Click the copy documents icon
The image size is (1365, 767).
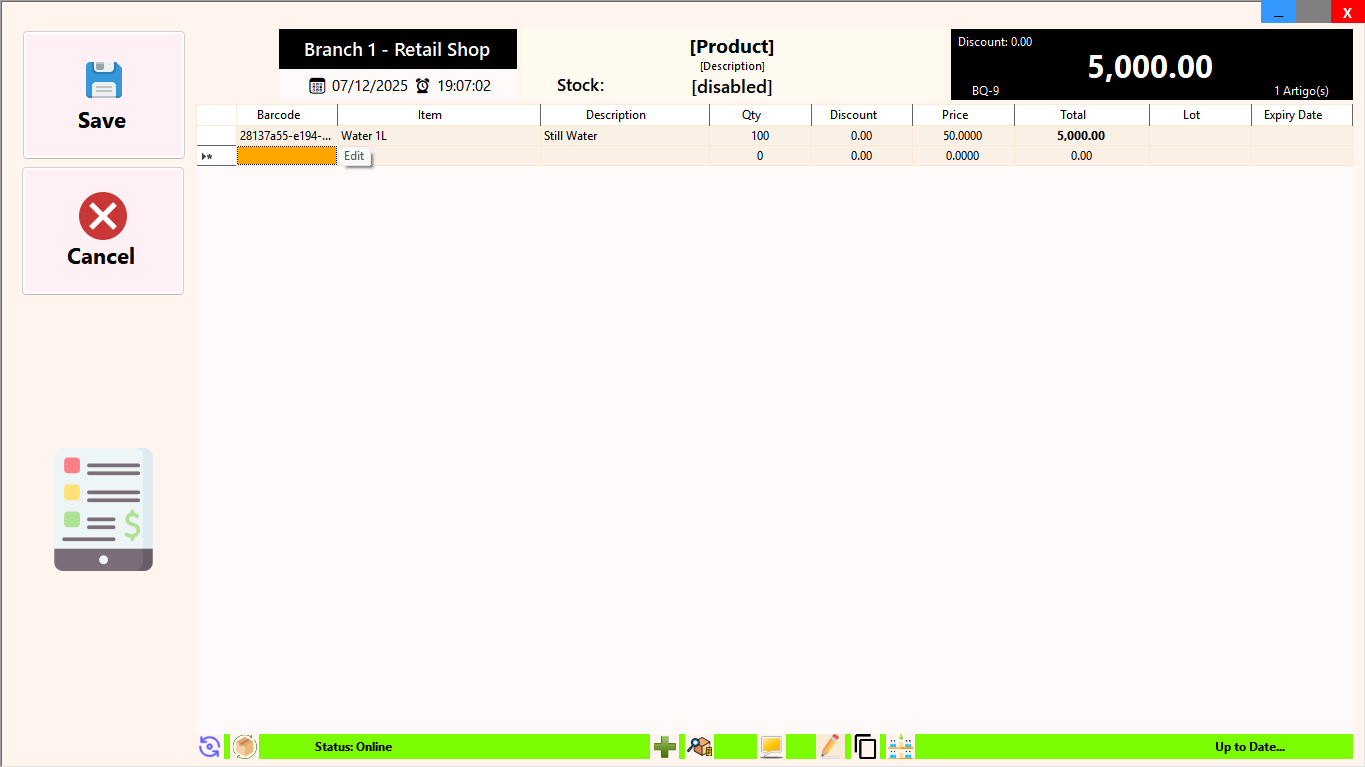tap(866, 746)
